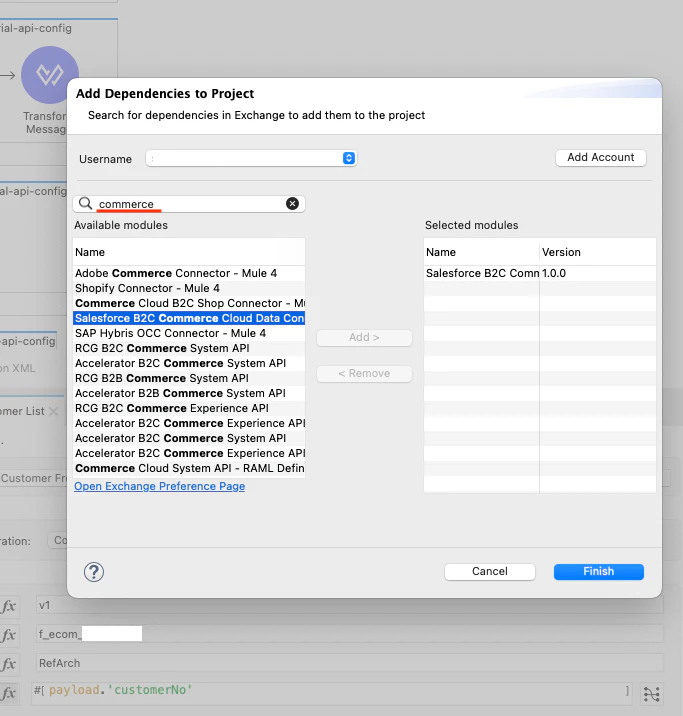Click the Transform Message component icon
This screenshot has height=716, width=683.
50,75
